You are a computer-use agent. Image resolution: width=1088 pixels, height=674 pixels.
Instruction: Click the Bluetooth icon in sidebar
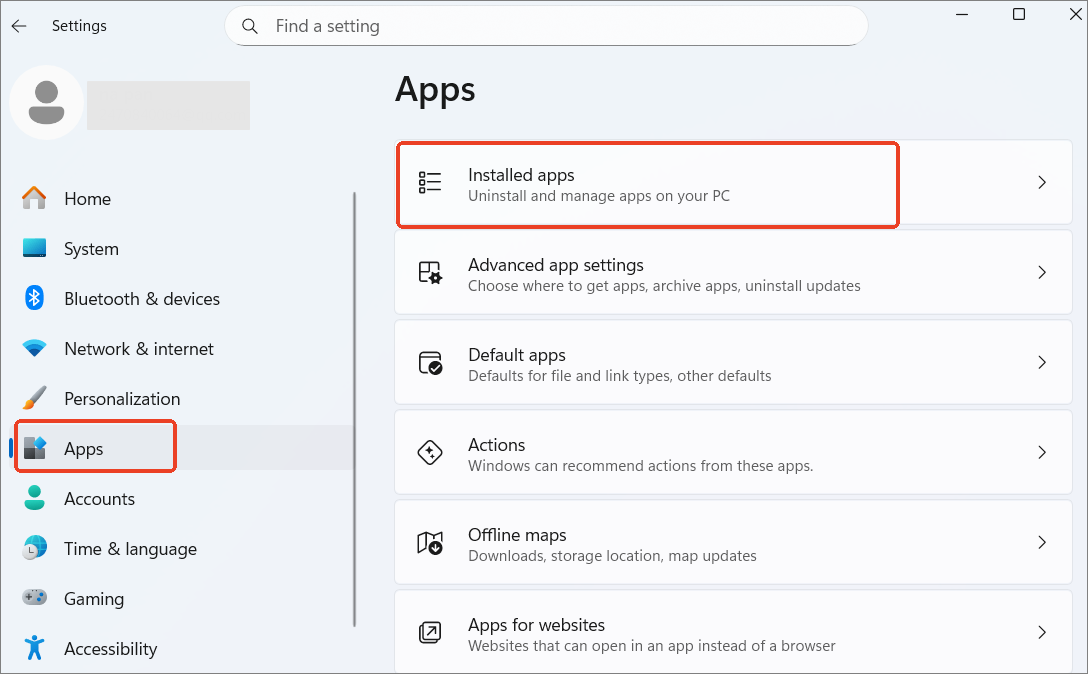[x=35, y=298]
